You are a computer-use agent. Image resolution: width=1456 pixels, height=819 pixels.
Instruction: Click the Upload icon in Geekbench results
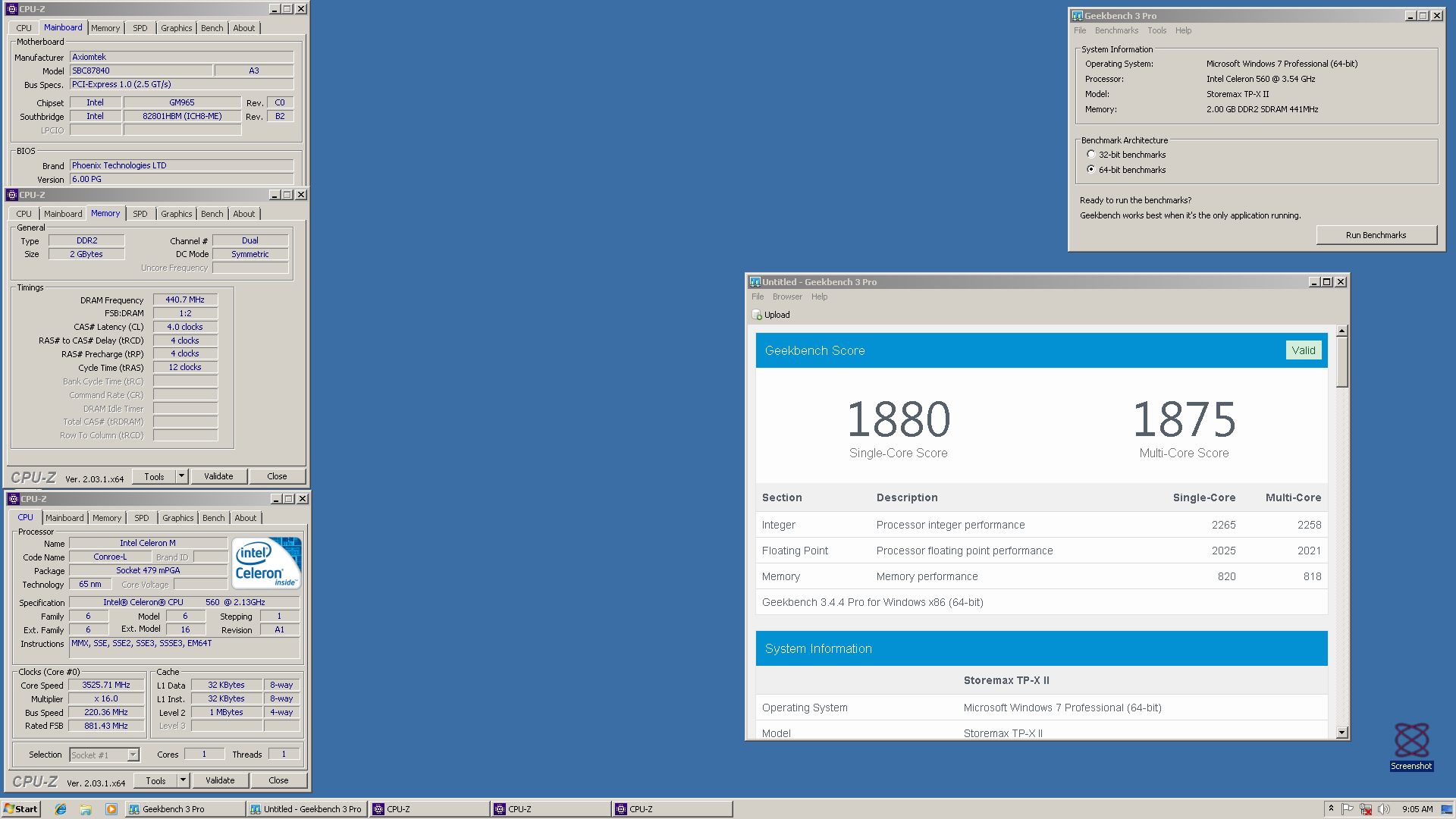(757, 315)
